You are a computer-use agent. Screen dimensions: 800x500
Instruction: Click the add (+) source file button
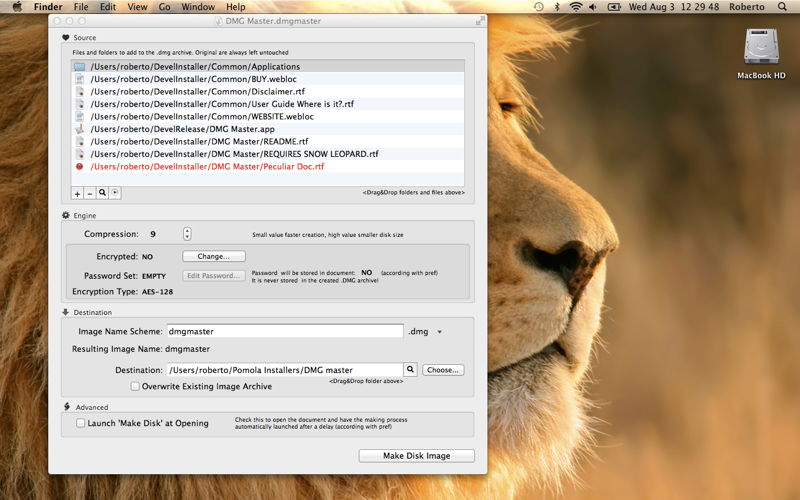click(x=78, y=193)
